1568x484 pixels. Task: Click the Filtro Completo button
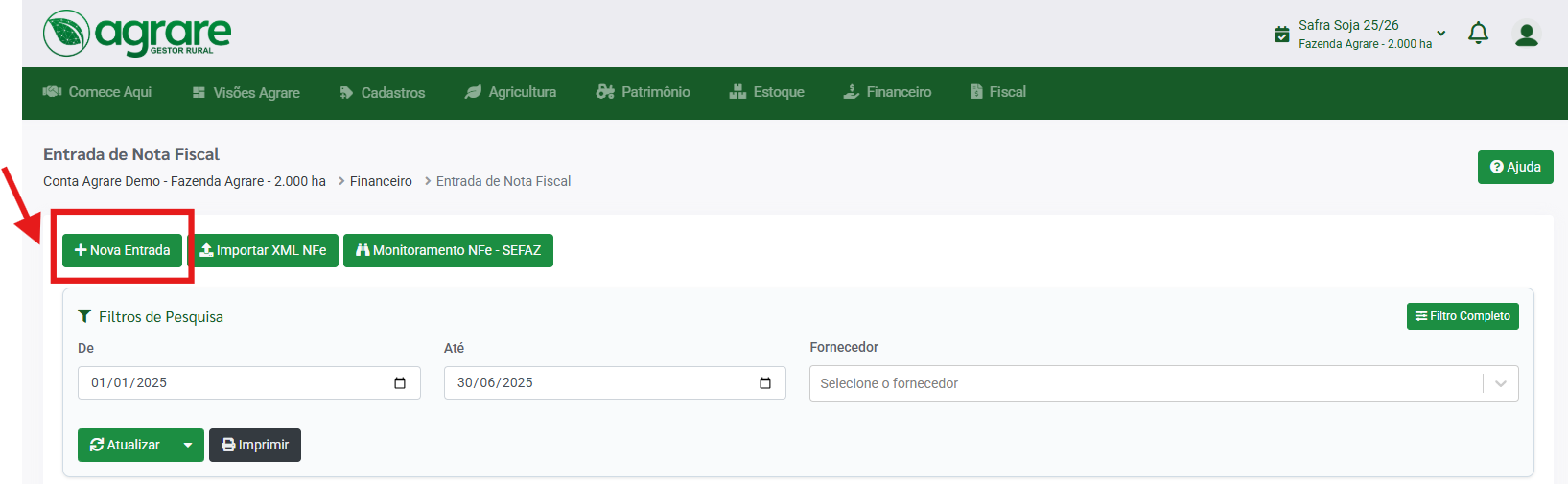click(x=1463, y=316)
